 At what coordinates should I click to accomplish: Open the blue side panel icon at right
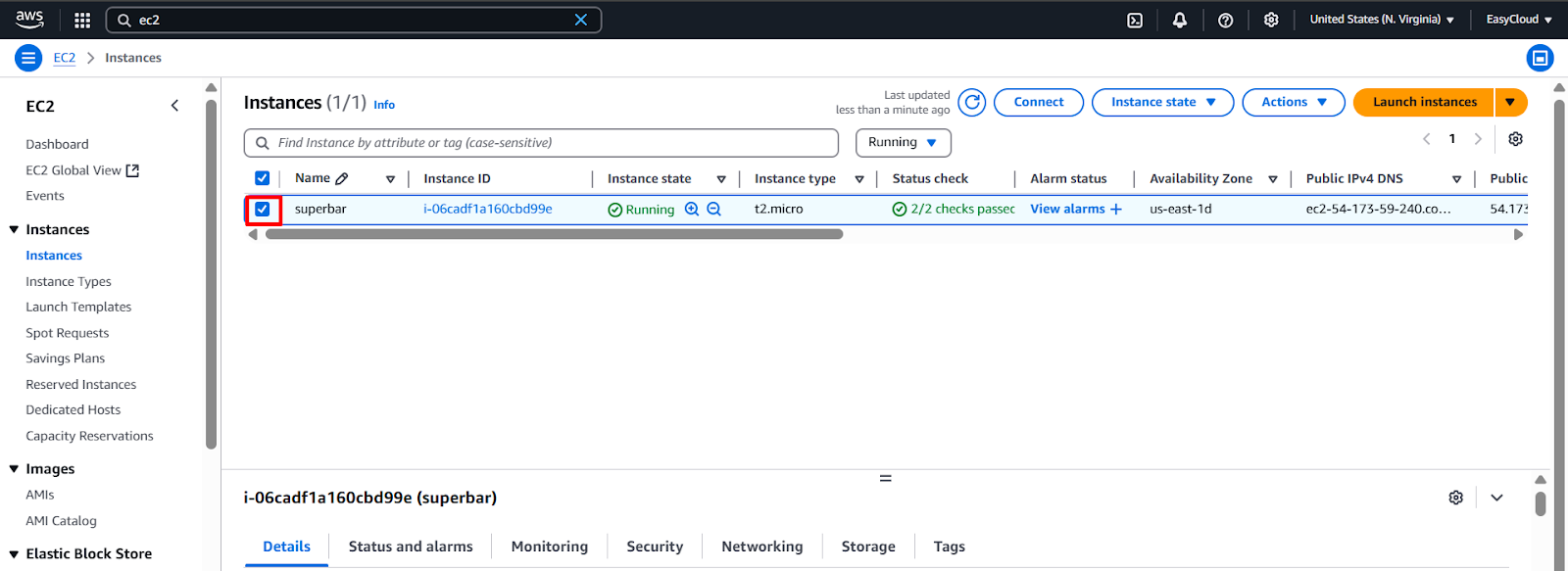tap(1541, 58)
